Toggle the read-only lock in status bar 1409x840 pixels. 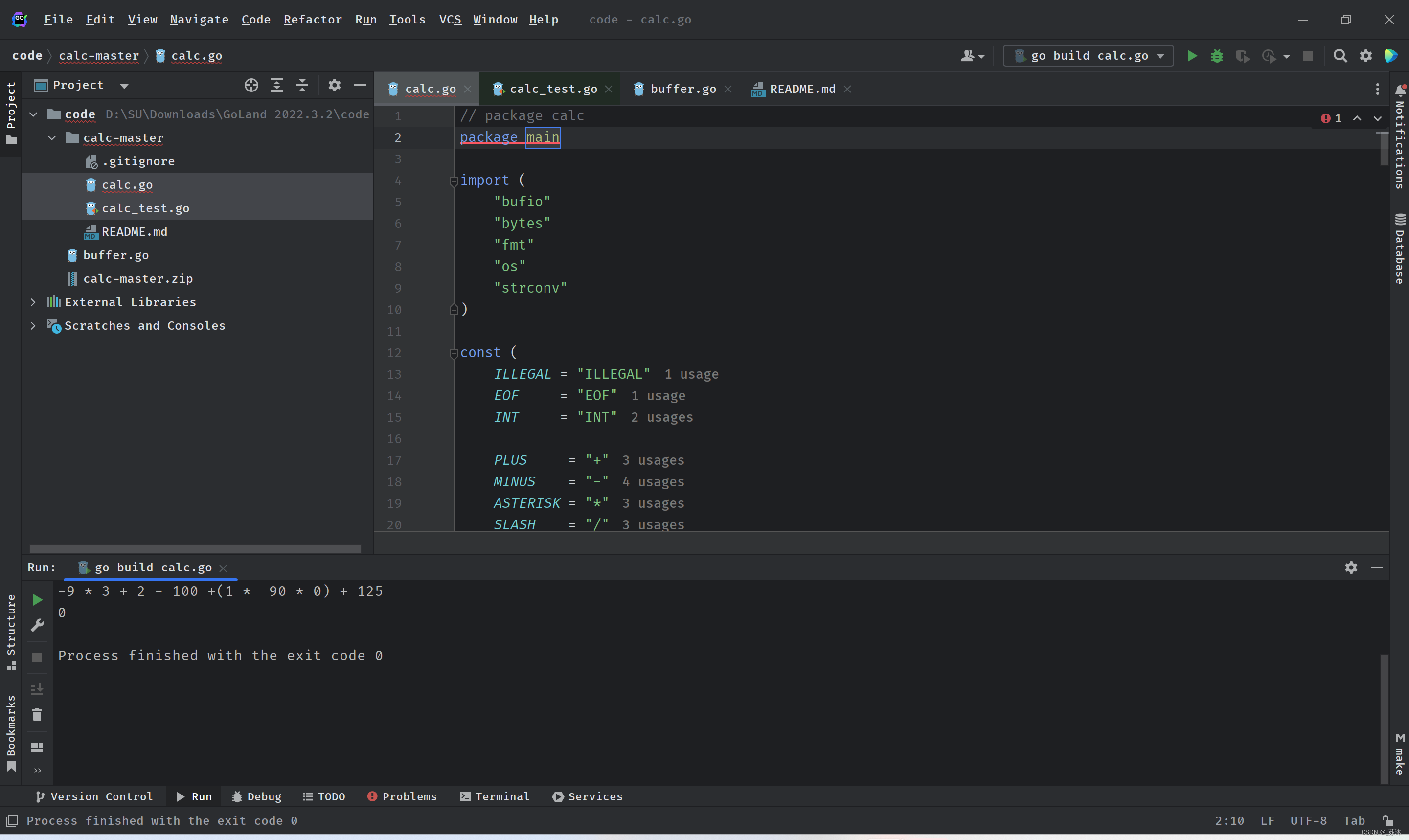(1387, 820)
